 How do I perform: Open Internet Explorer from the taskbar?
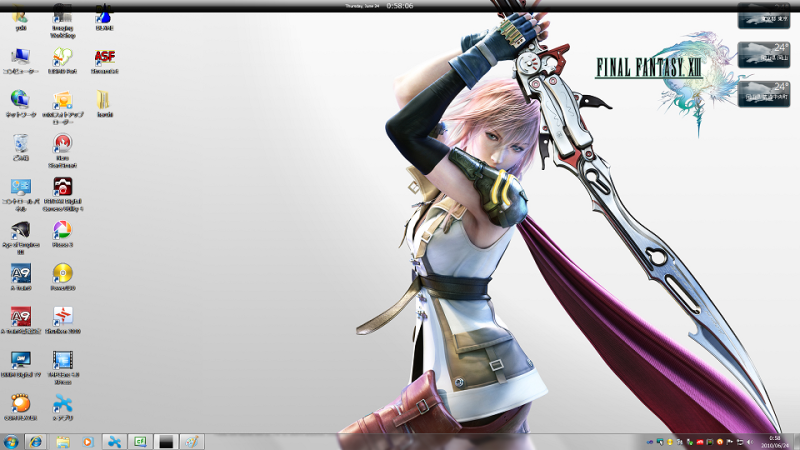pos(36,441)
